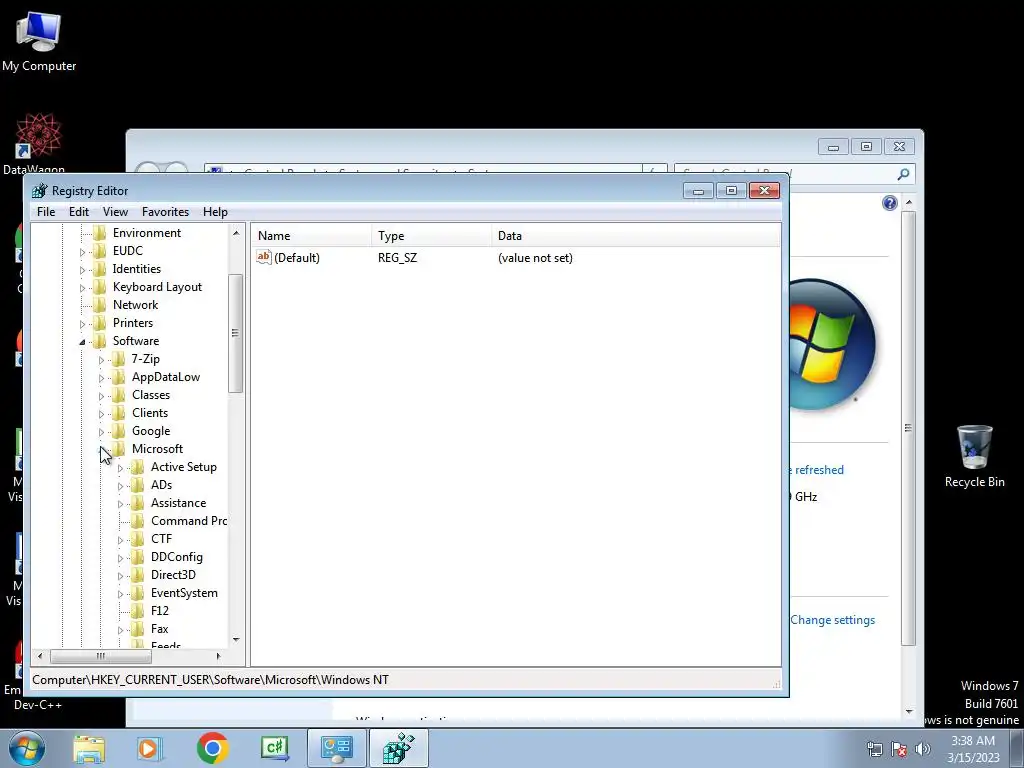Open the Favorites menu

coord(165,212)
